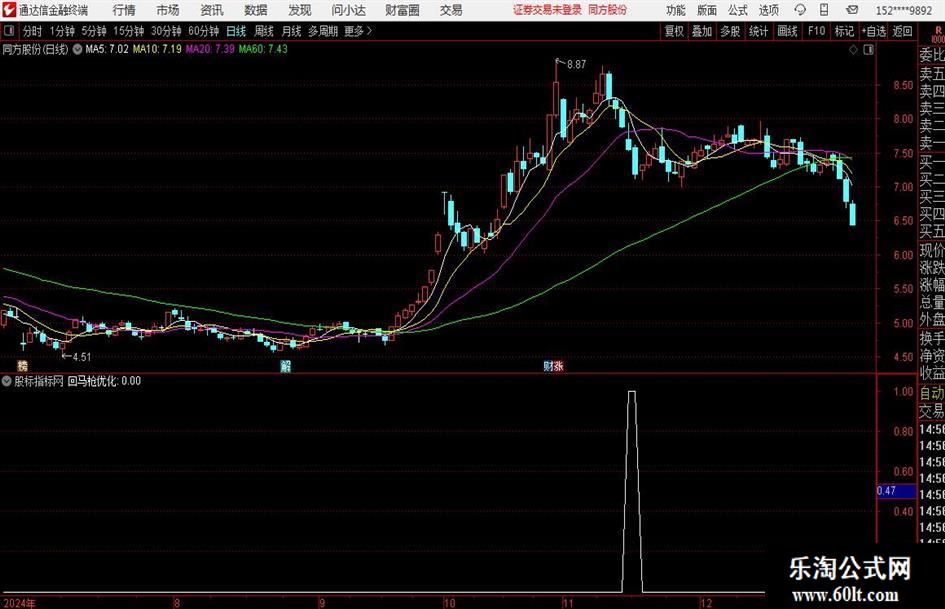Click the 多股 multi-stock button
The image size is (945, 609).
[x=729, y=31]
